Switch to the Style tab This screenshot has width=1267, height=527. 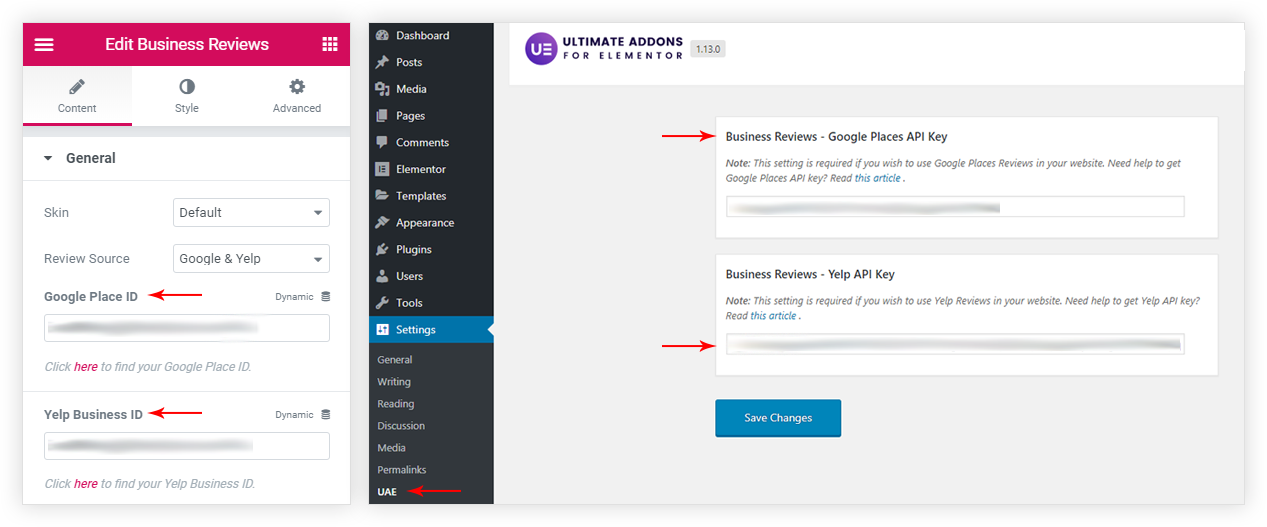187,96
